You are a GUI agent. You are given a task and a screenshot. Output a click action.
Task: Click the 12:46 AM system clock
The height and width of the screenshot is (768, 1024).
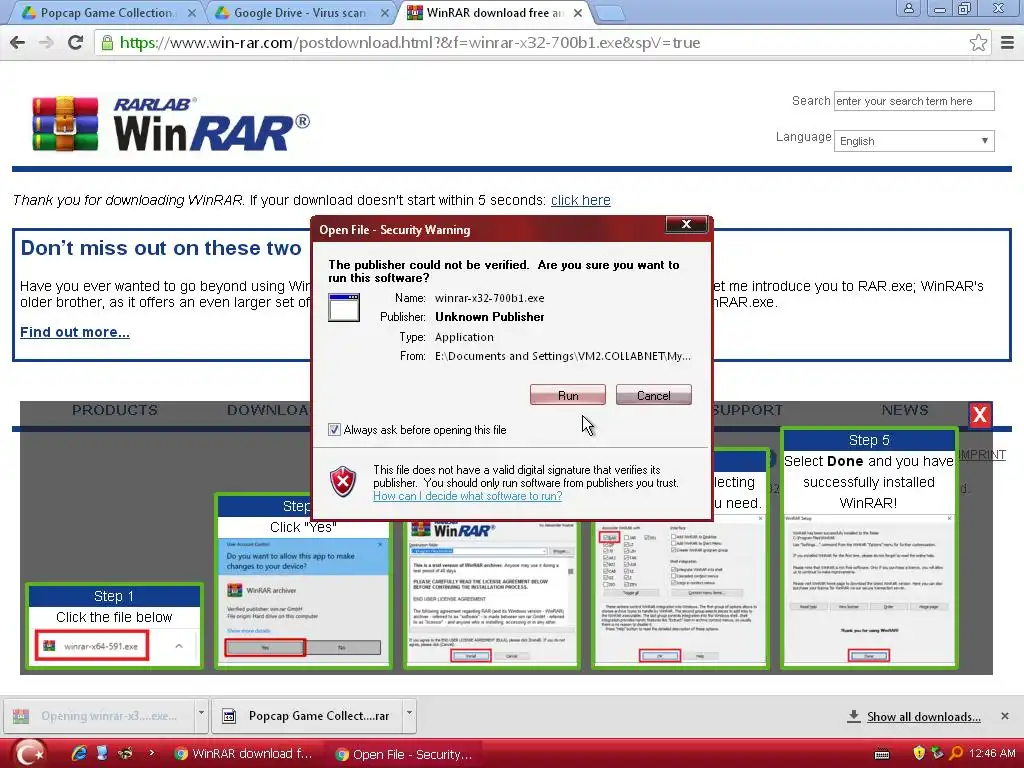tap(991, 754)
